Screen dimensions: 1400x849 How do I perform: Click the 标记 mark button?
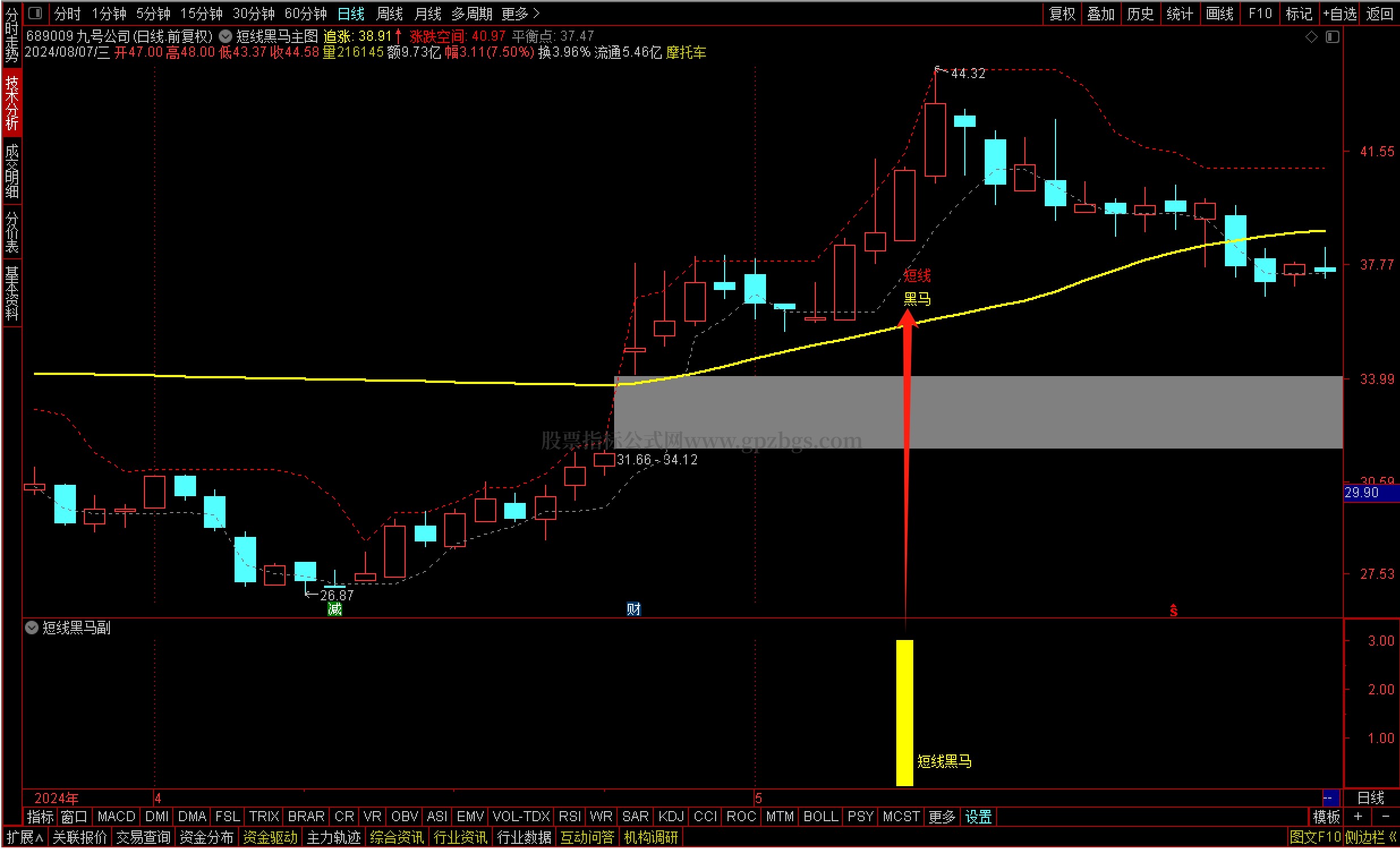tap(1299, 13)
